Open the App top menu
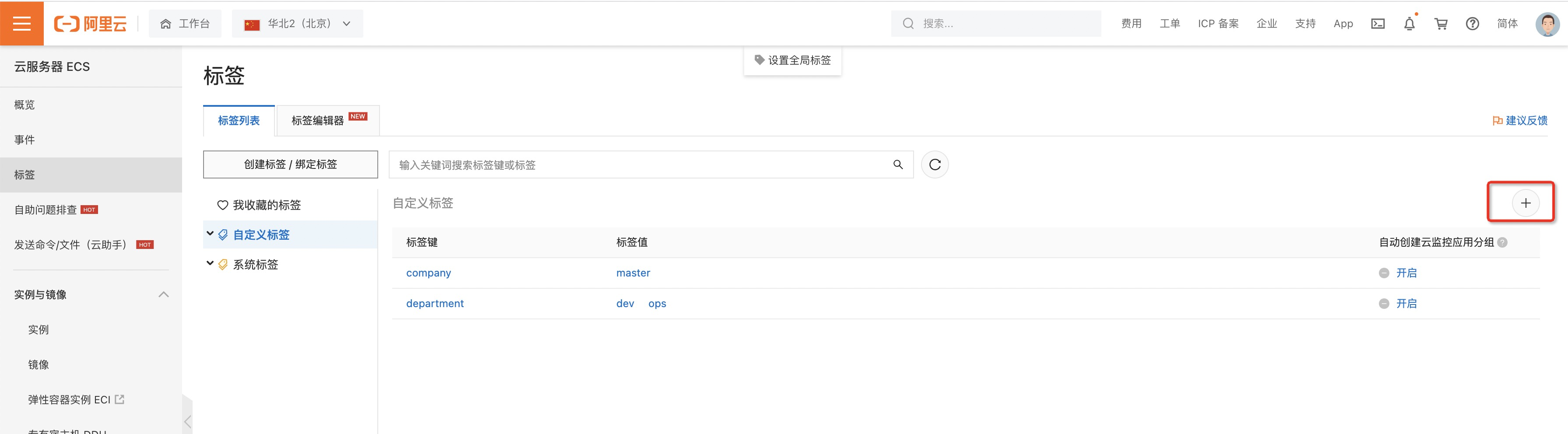The image size is (1568, 434). coord(1343,24)
